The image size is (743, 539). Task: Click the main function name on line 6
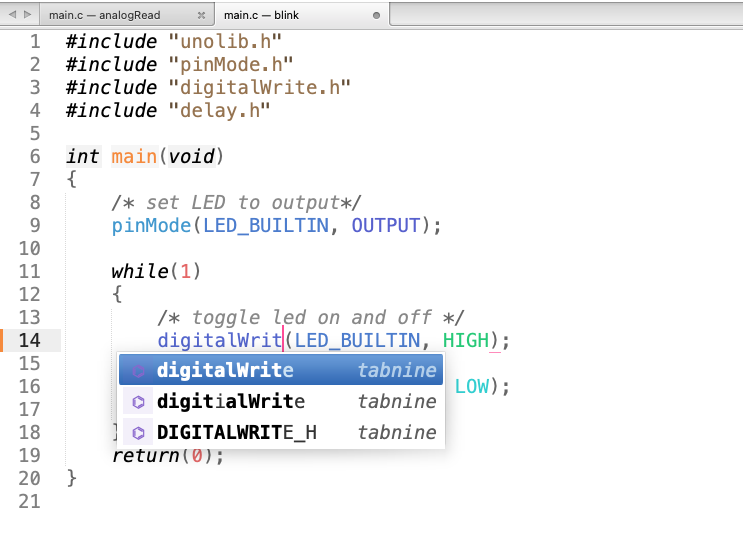point(134,156)
